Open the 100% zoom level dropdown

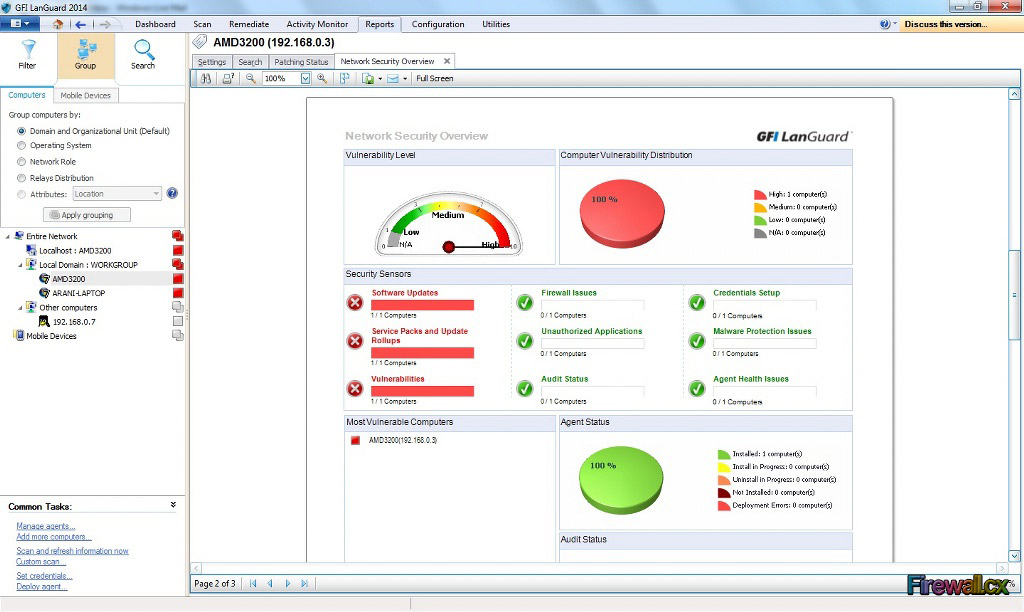coord(305,78)
